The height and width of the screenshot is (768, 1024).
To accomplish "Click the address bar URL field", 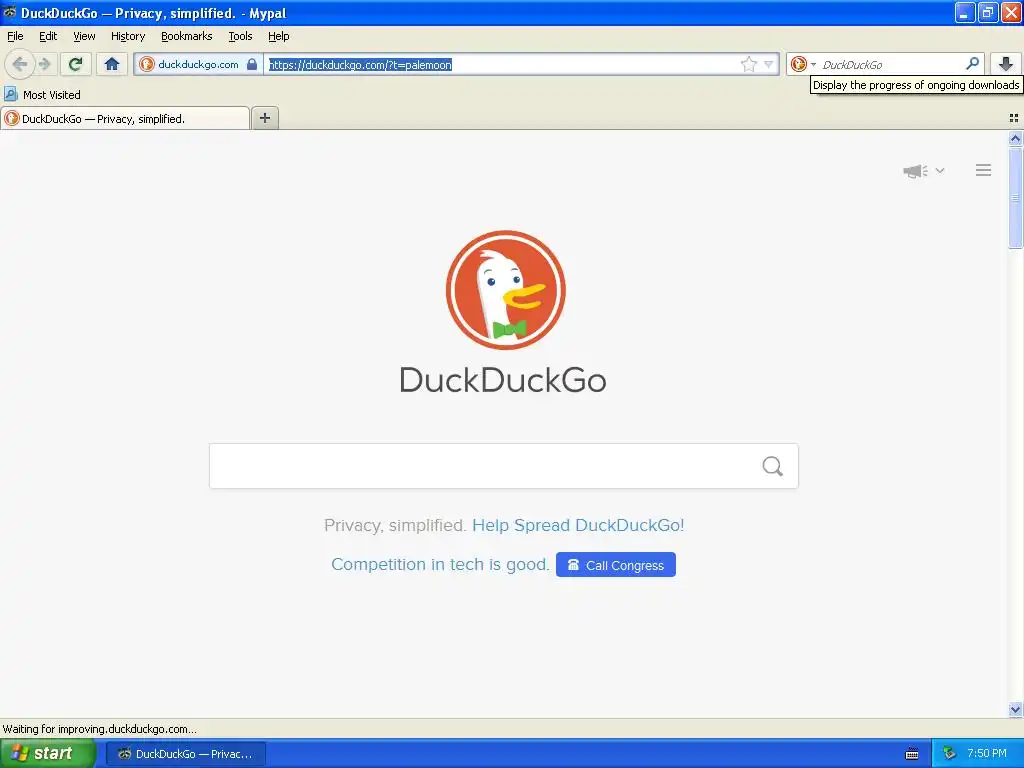I will [x=502, y=64].
